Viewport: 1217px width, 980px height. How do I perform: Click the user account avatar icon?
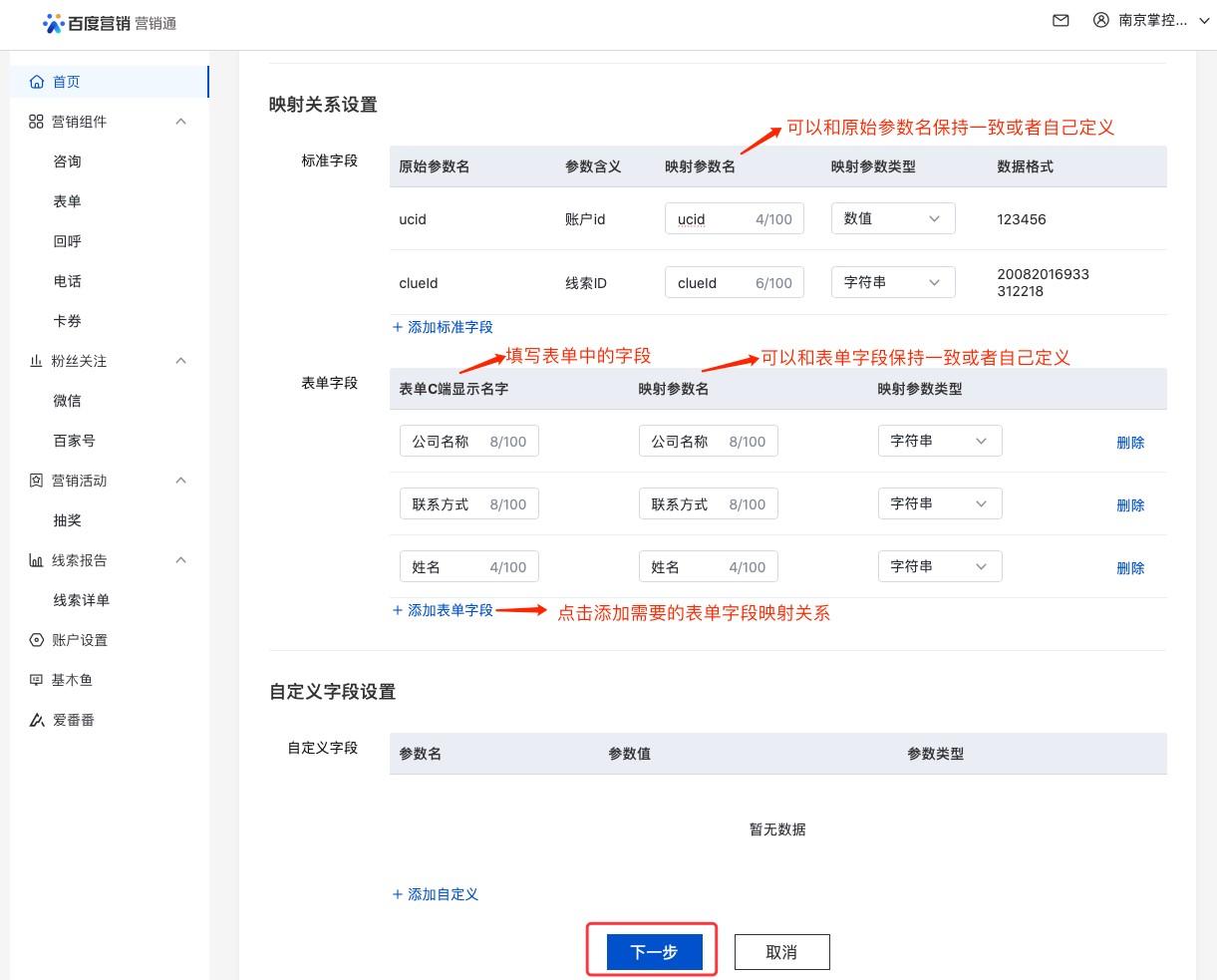pos(1100,20)
